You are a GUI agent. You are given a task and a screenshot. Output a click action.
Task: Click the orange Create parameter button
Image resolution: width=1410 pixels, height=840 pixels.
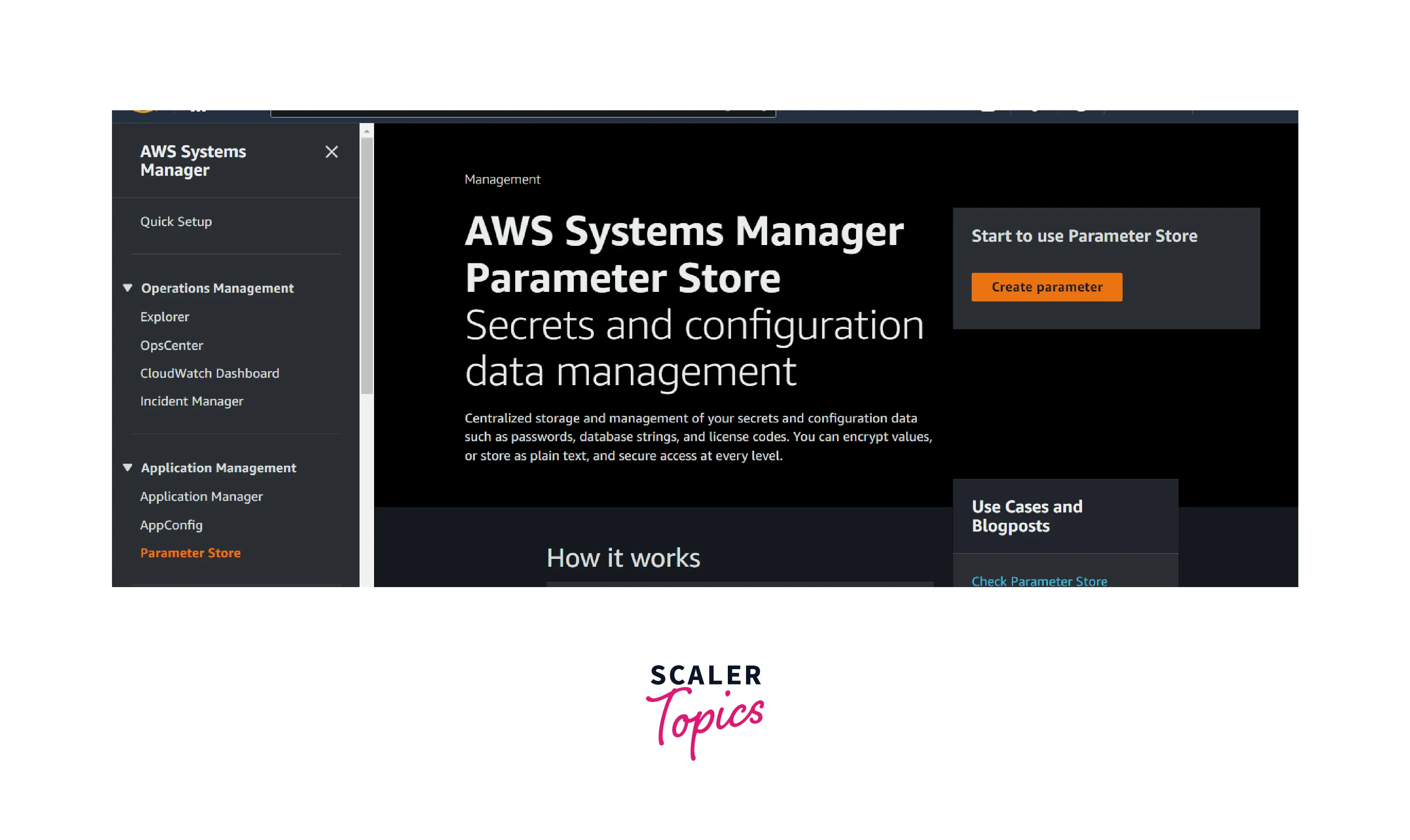pyautogui.click(x=1047, y=287)
